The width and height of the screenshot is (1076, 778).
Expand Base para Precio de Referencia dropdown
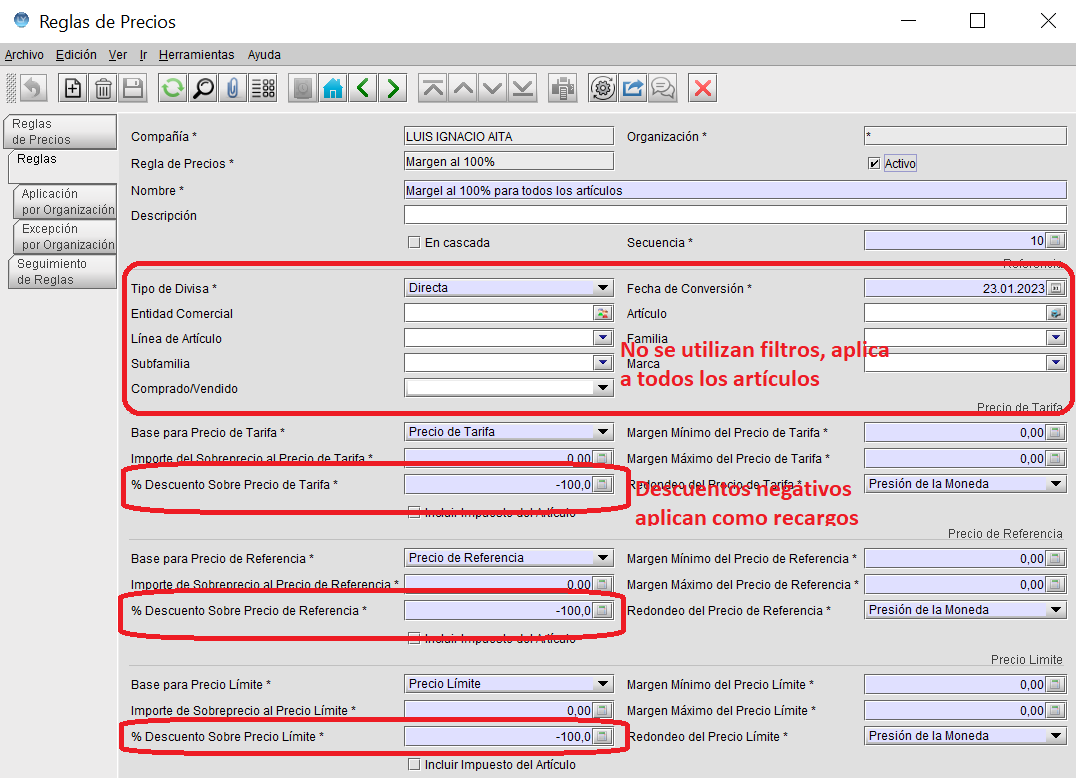[603, 558]
